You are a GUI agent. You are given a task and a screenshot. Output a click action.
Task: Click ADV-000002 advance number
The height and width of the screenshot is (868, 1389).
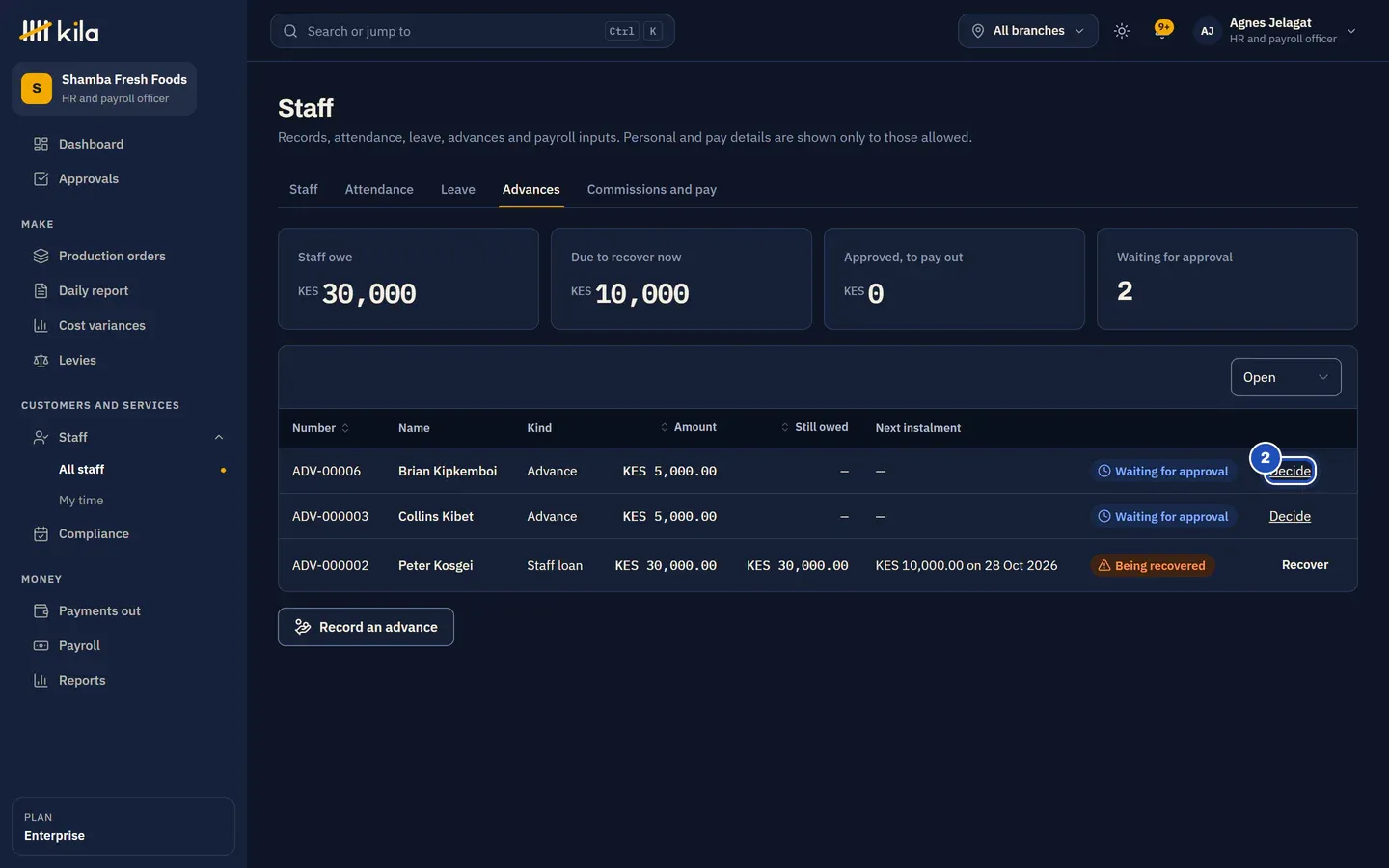[x=330, y=565]
